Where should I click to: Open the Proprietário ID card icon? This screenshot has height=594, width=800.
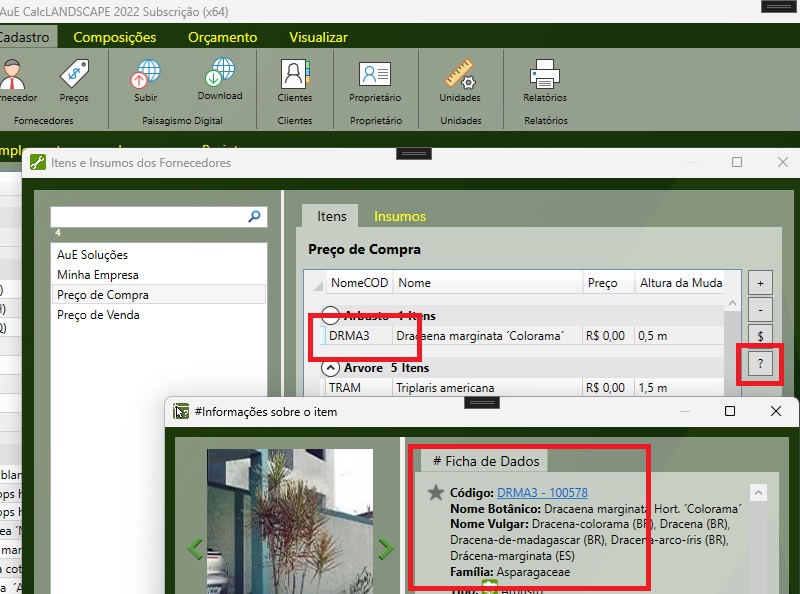tap(375, 75)
